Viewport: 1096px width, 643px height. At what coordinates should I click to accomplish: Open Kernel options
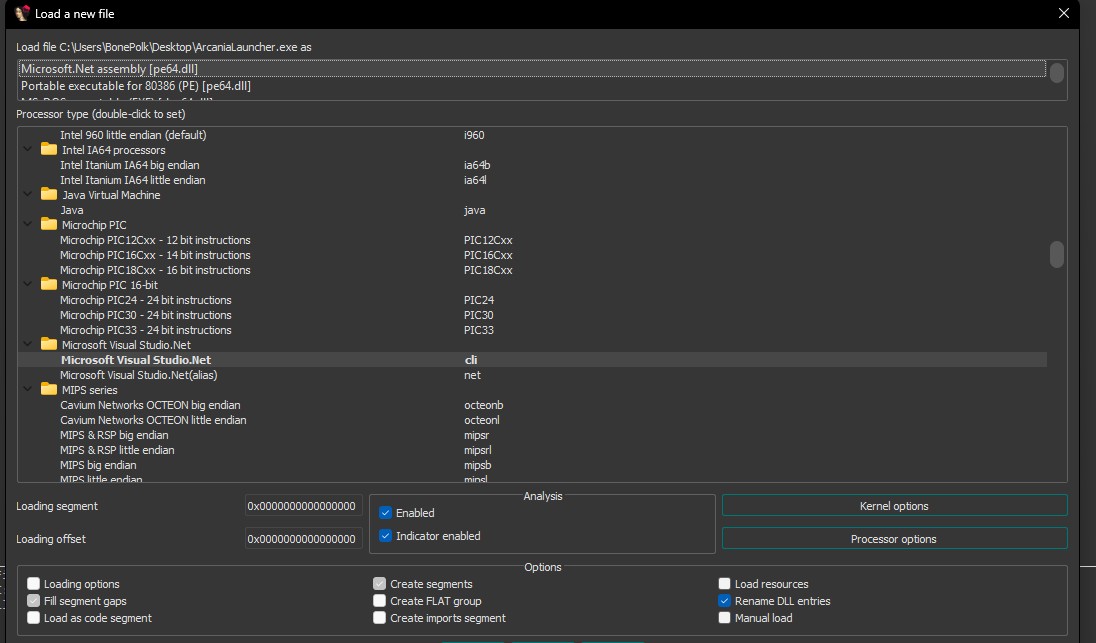(x=895, y=506)
